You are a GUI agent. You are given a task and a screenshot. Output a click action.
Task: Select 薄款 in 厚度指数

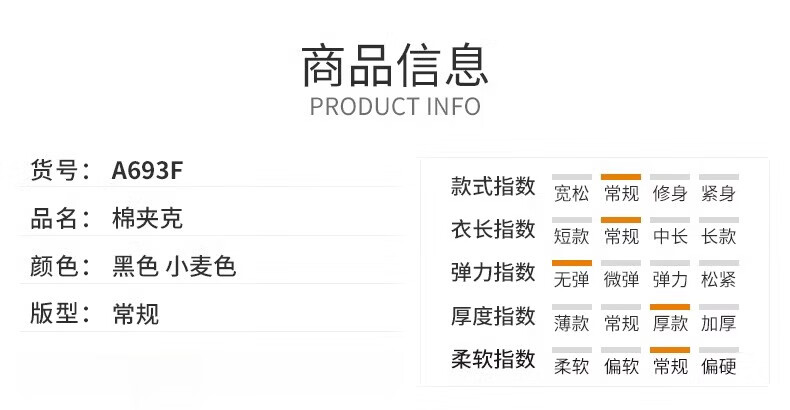571,323
